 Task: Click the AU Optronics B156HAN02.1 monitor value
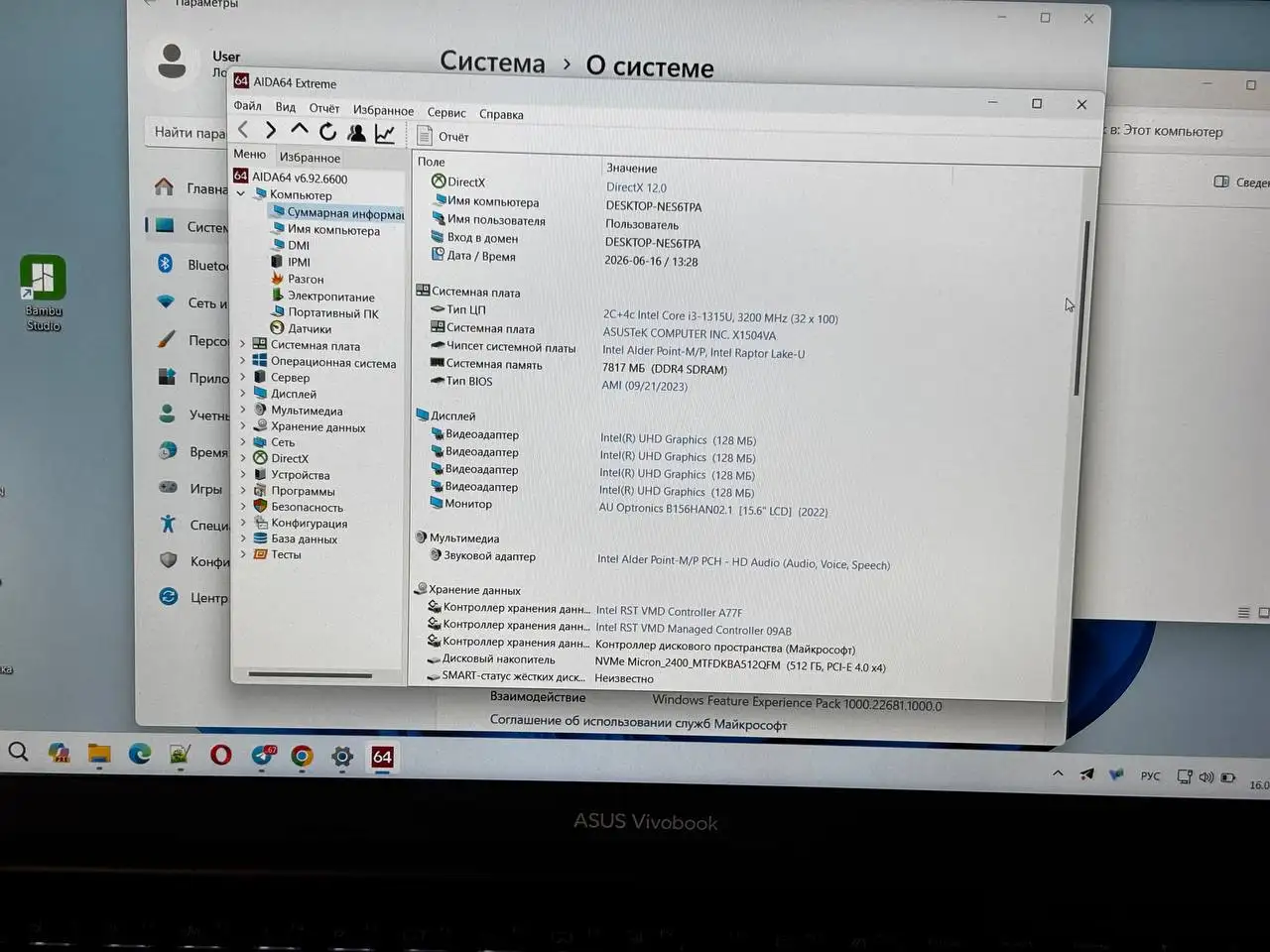[x=712, y=510]
